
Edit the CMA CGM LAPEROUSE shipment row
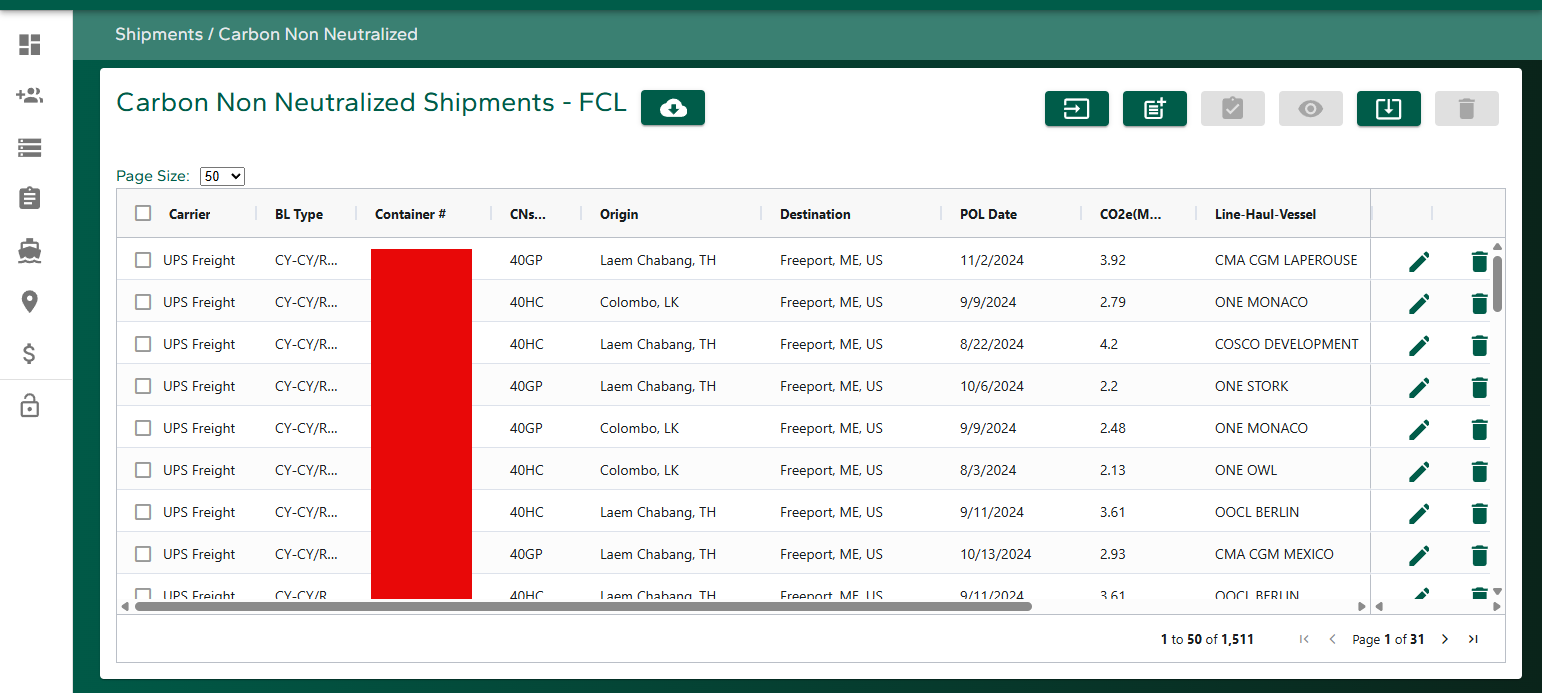(x=1419, y=262)
